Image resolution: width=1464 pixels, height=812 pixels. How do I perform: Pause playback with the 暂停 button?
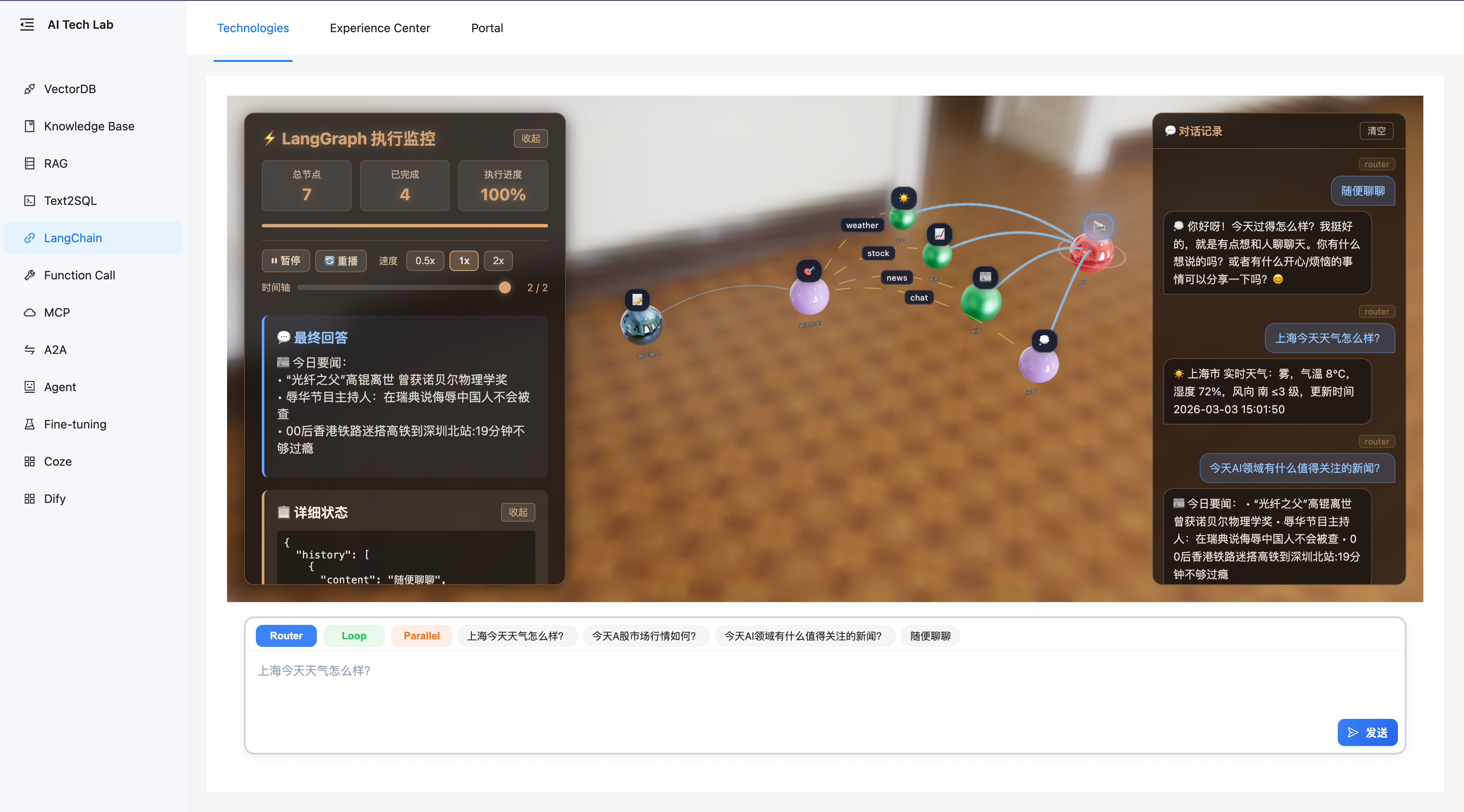(285, 261)
